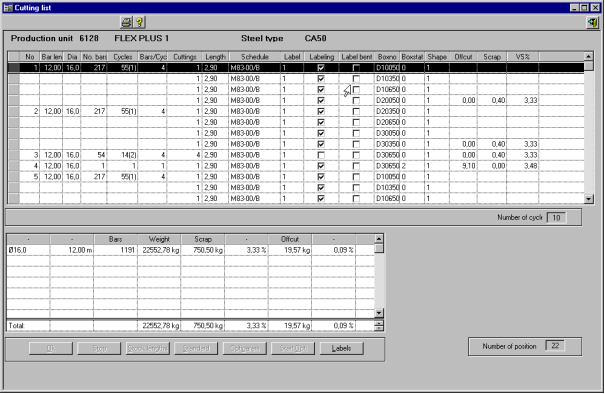Click the Number of cycle field
Image resolution: width=605 pixels, height=394 pixels.
click(556, 218)
